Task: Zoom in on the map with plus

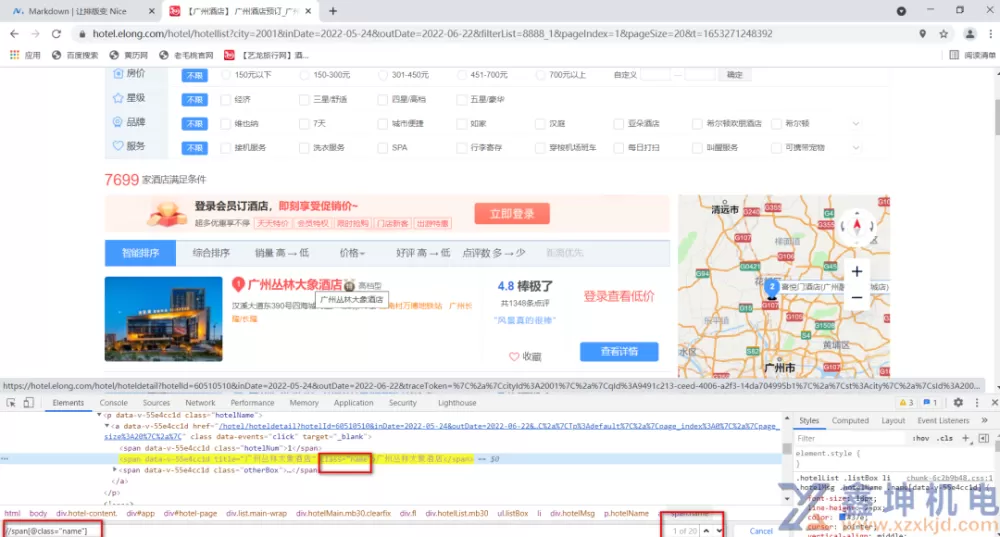Action: 857,272
